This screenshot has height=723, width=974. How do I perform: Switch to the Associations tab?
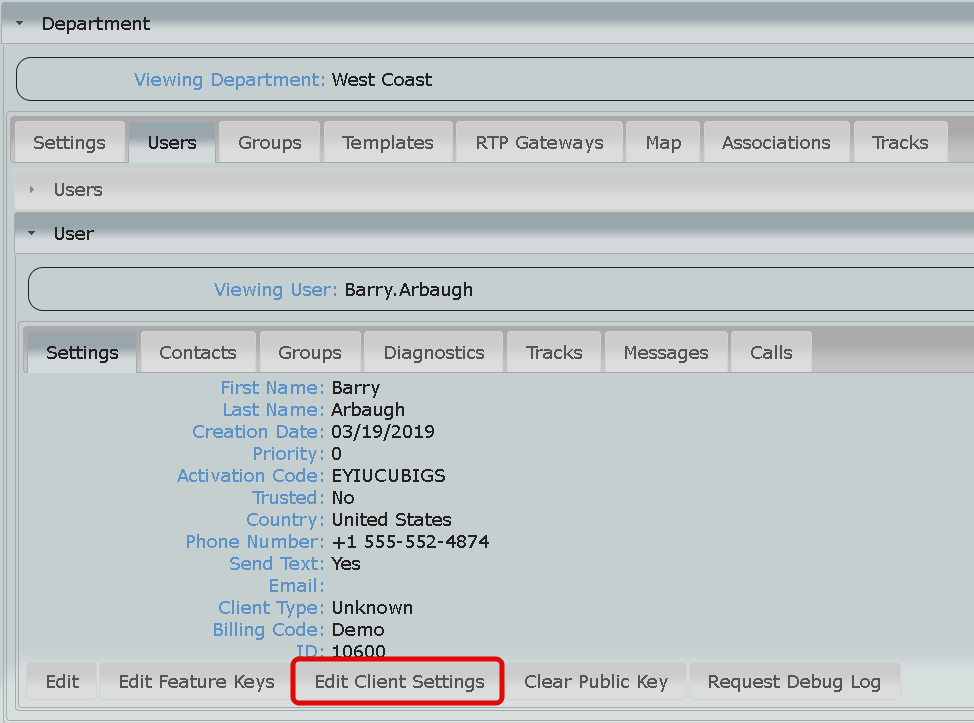click(x=776, y=143)
